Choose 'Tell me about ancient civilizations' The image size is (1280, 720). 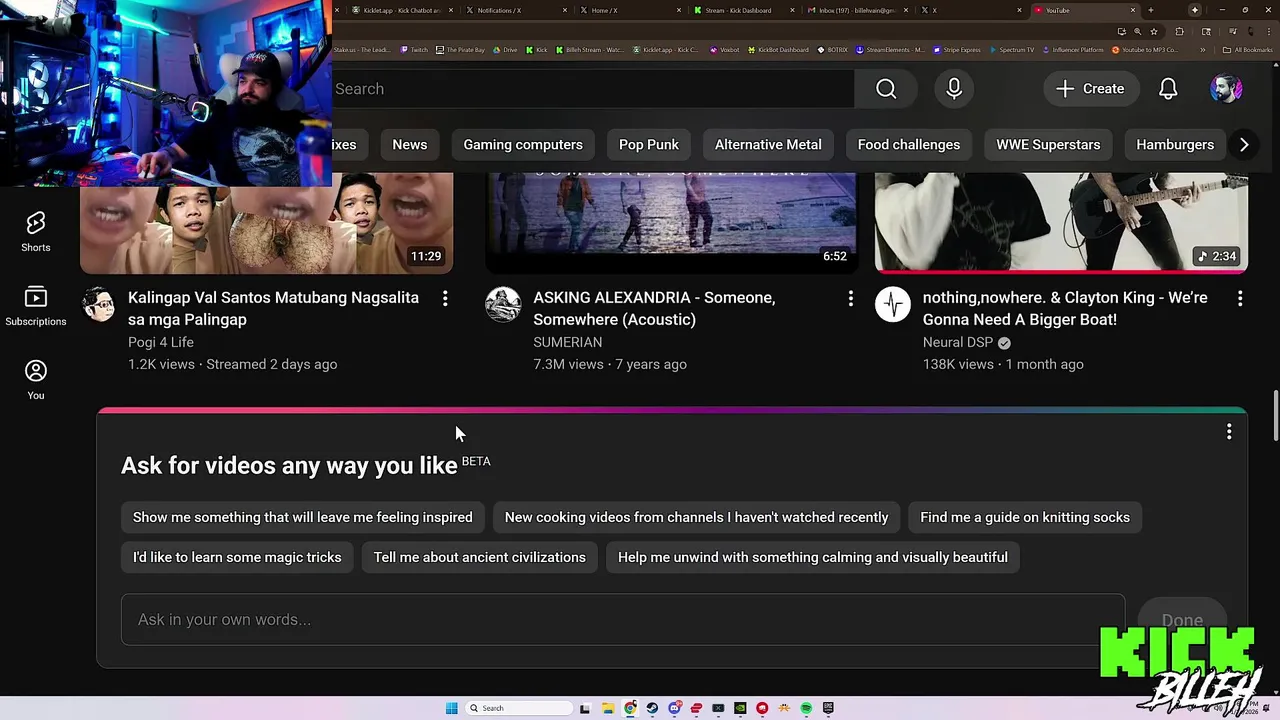(x=480, y=557)
